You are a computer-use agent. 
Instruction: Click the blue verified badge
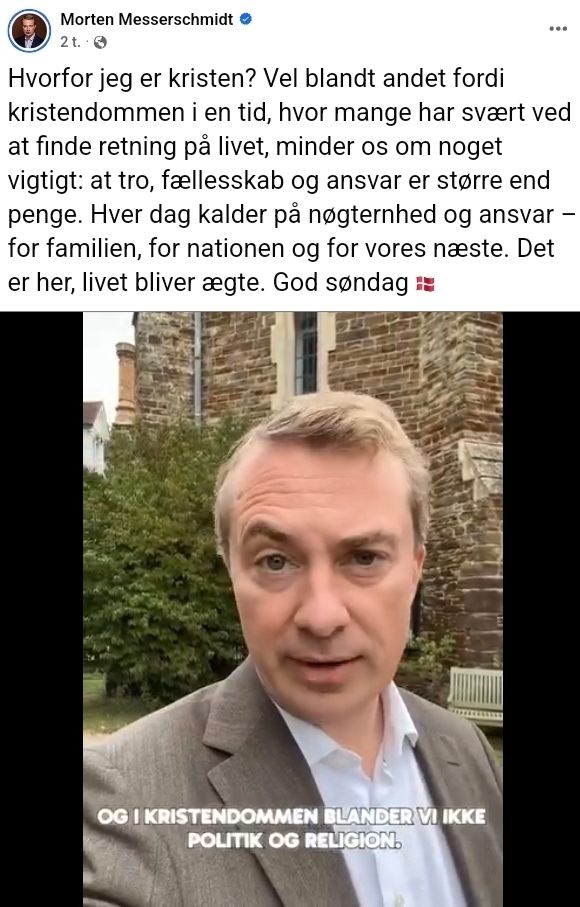pyautogui.click(x=245, y=19)
